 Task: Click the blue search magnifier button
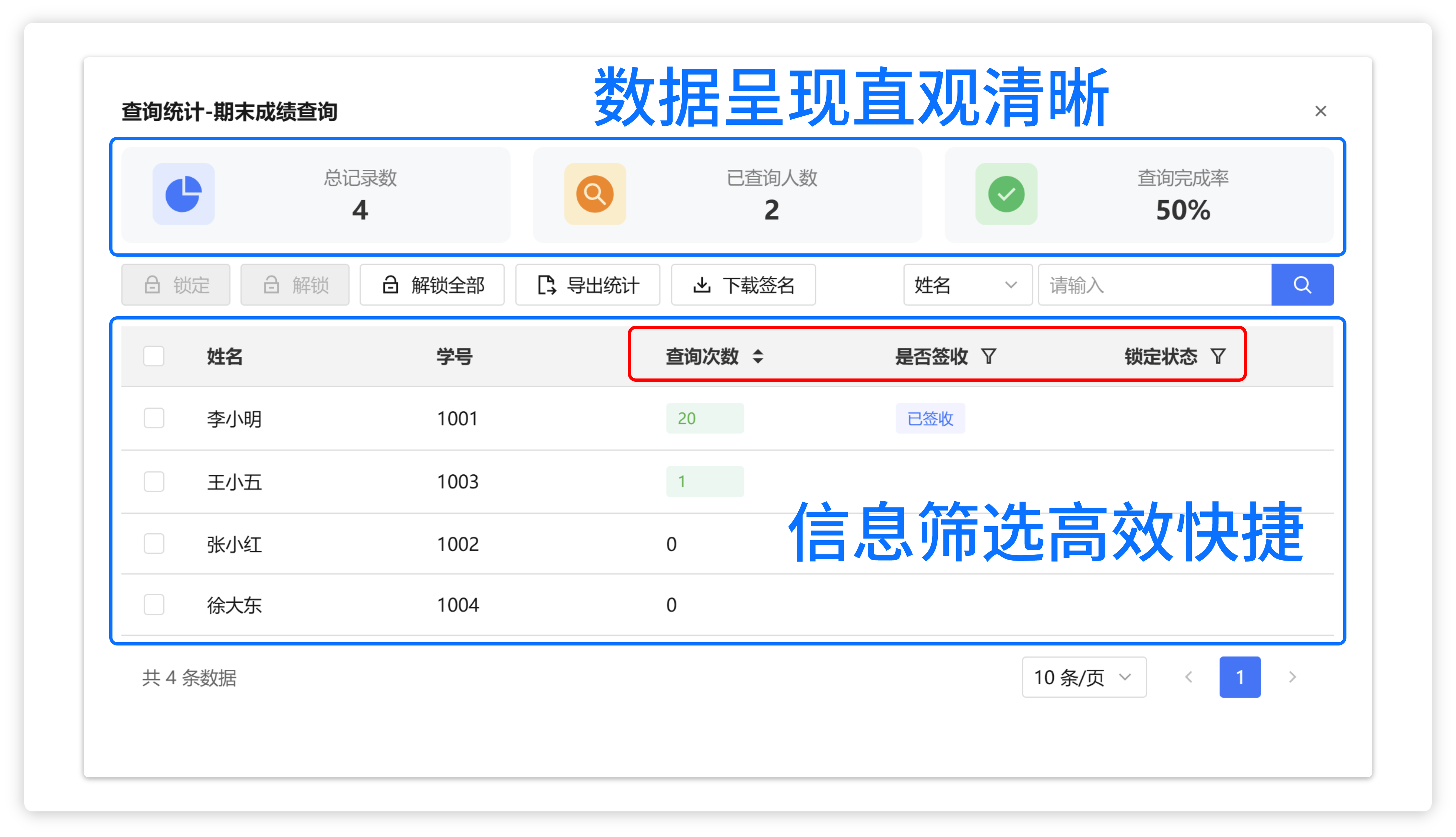tap(1302, 285)
